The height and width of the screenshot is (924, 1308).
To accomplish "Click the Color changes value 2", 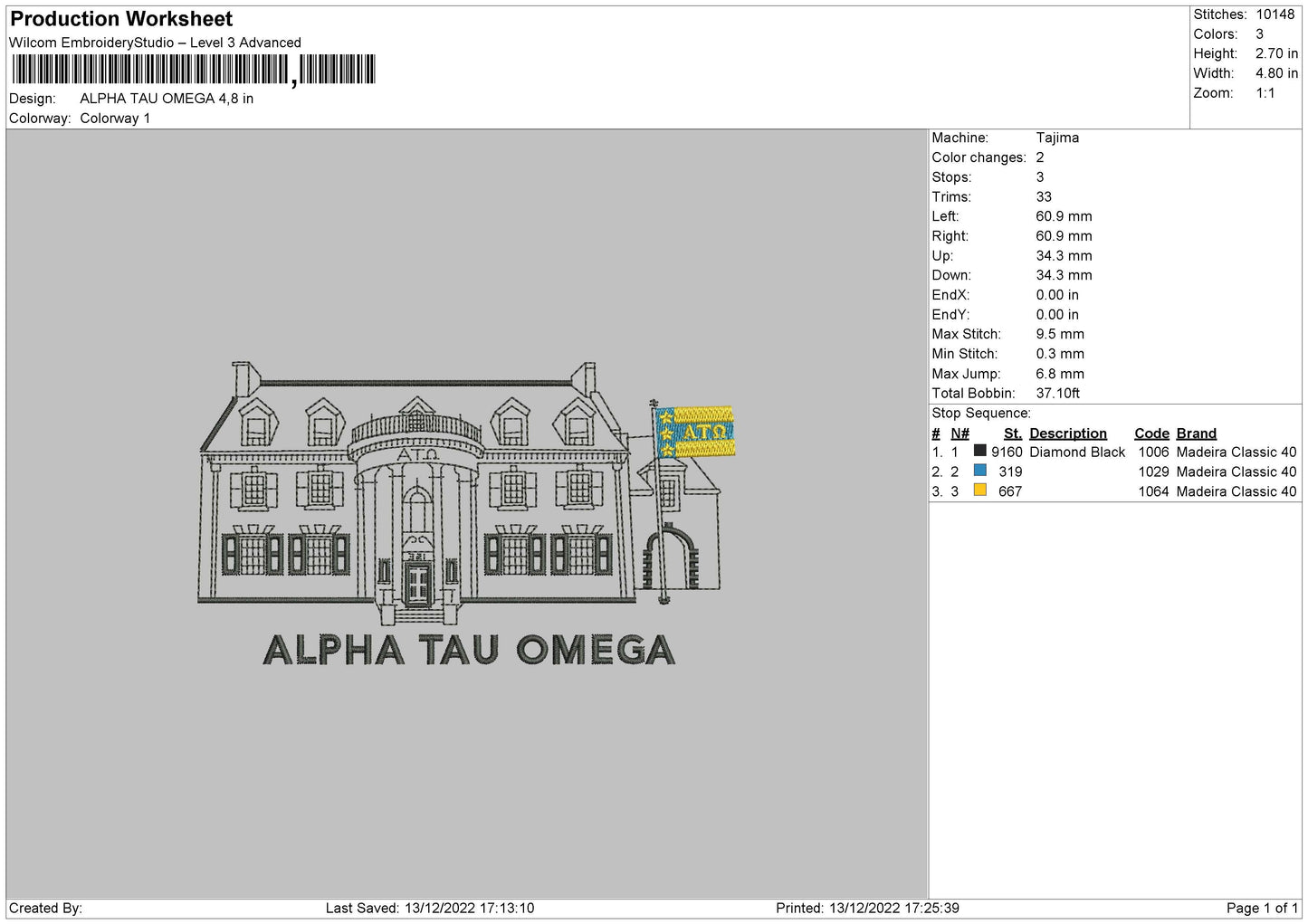I will click(1040, 157).
